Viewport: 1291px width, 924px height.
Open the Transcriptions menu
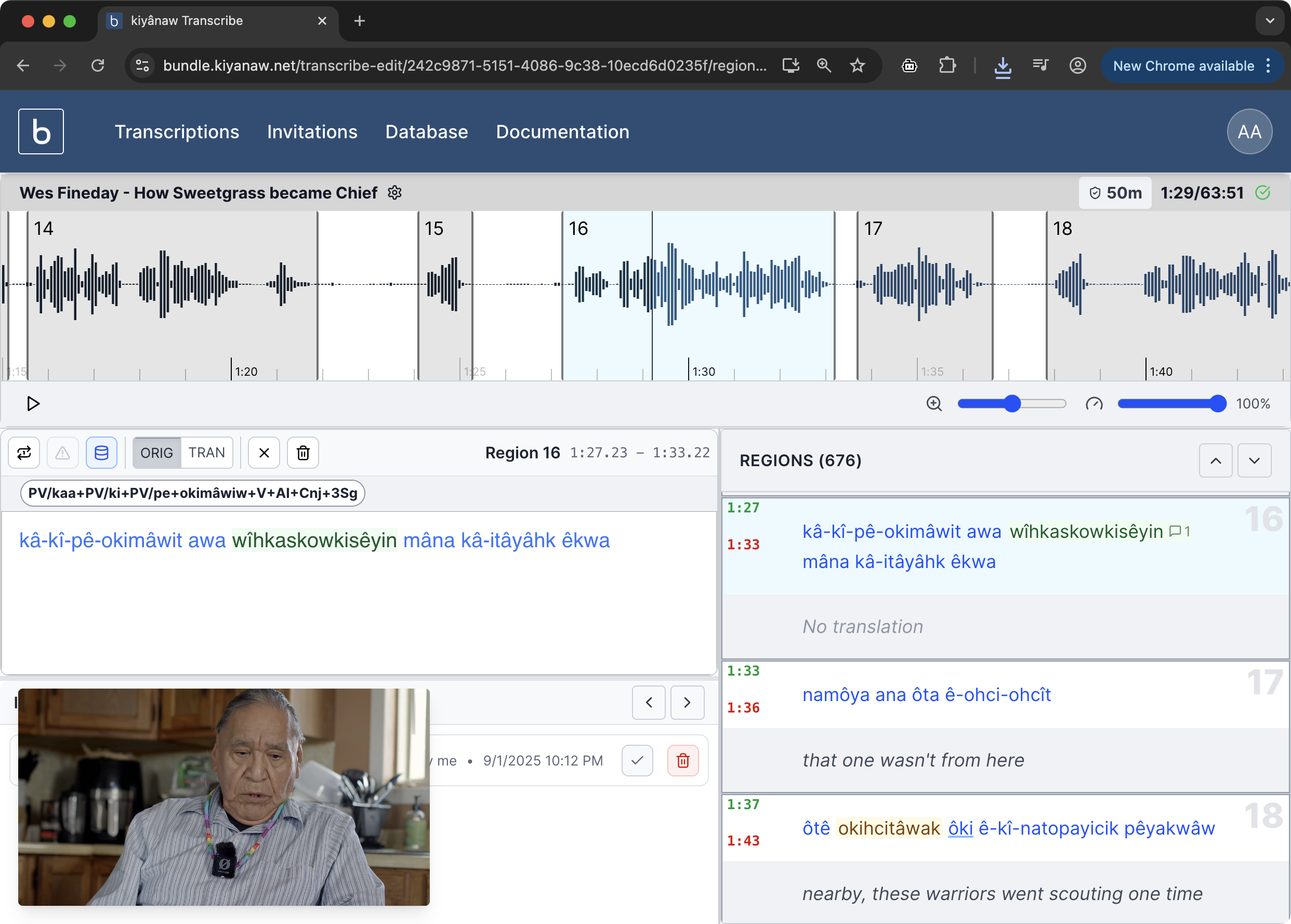pyautogui.click(x=177, y=131)
